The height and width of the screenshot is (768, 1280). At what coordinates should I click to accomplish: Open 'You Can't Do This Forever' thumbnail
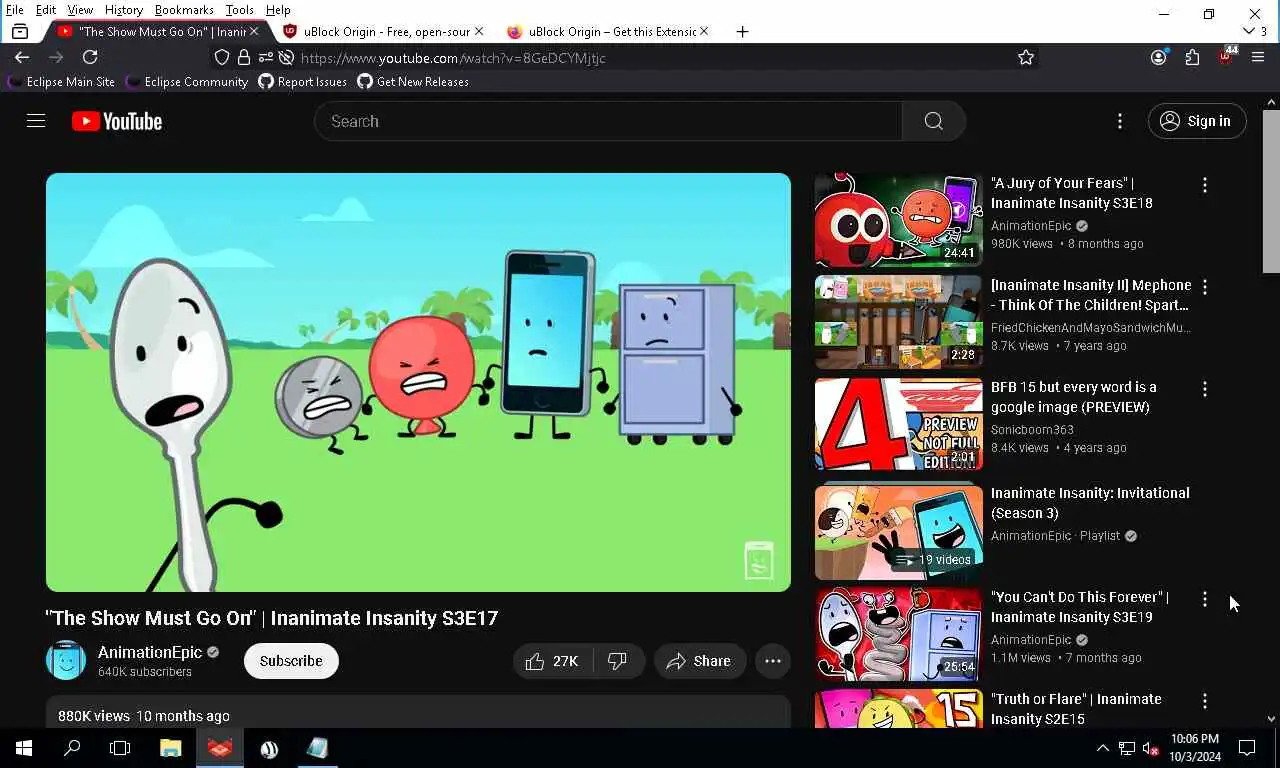point(899,634)
